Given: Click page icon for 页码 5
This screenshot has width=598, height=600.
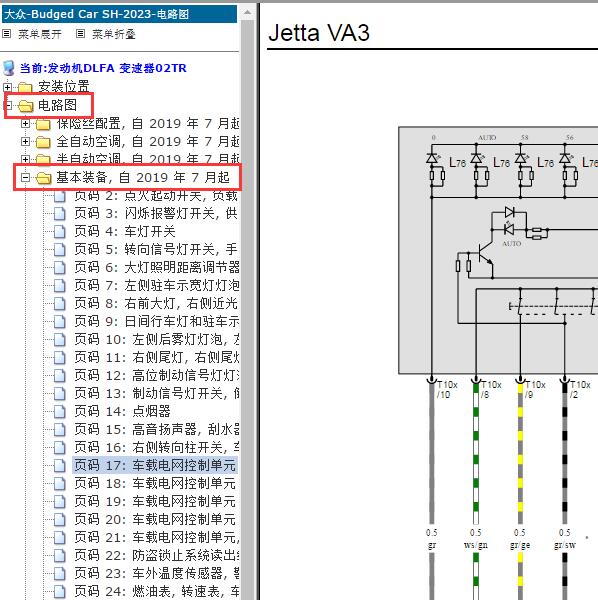Looking at the screenshot, I should pos(59,249).
